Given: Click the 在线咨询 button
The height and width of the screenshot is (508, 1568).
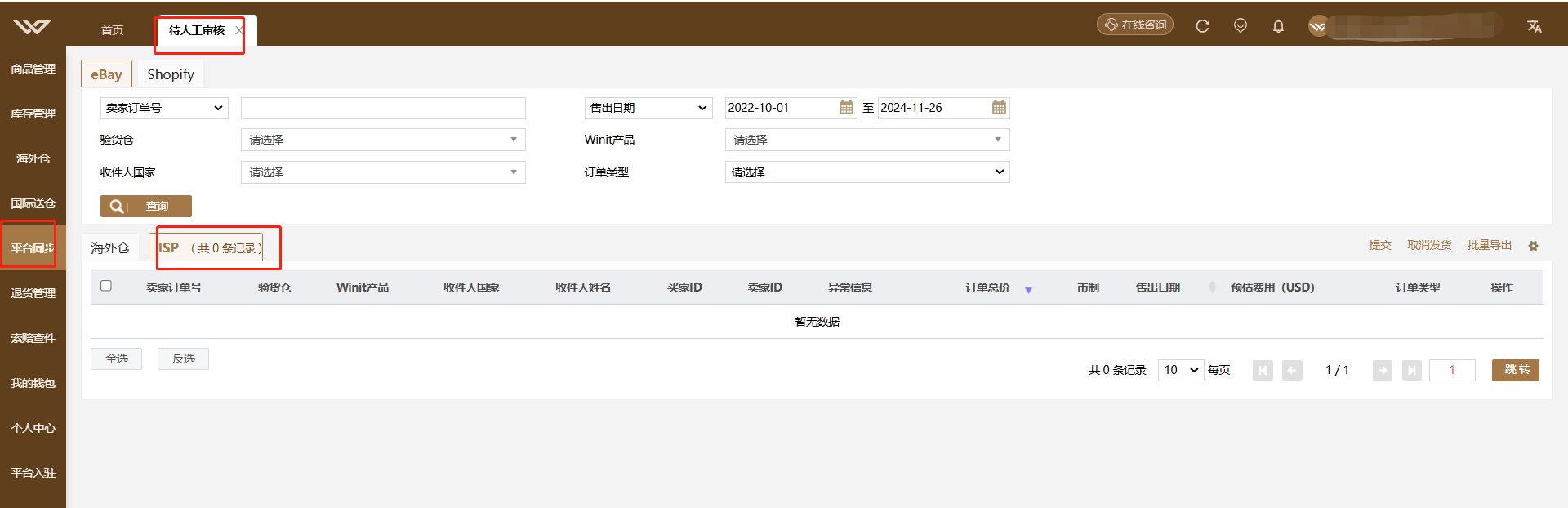Looking at the screenshot, I should (1135, 25).
